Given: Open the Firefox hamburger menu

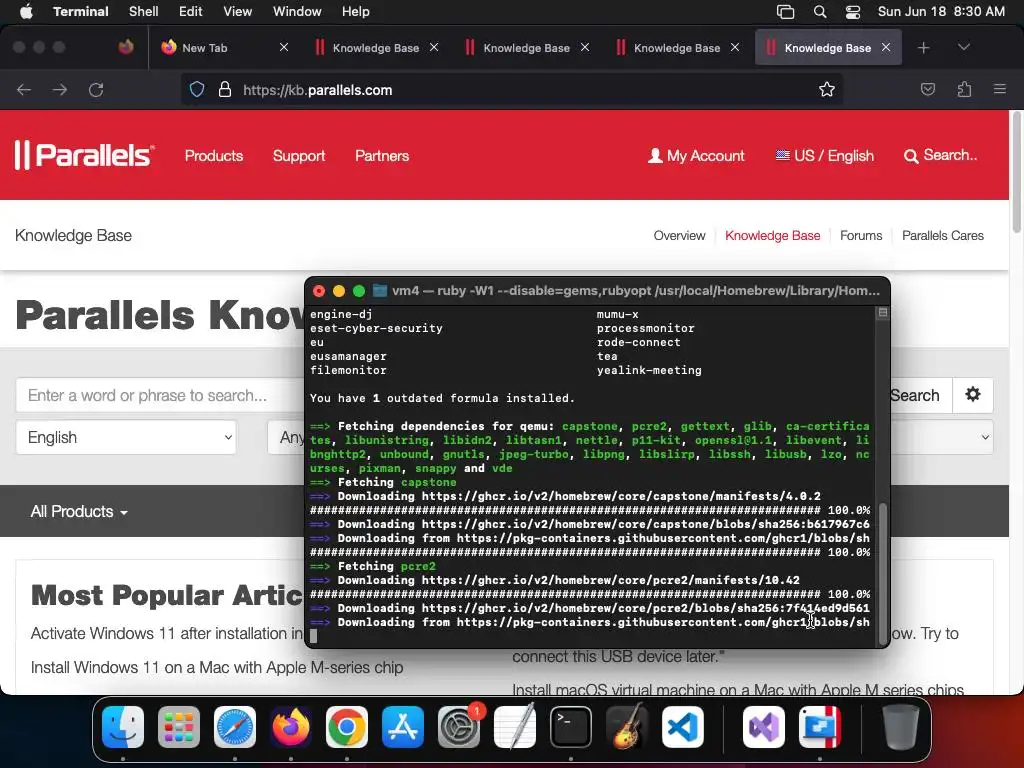Looking at the screenshot, I should (1000, 89).
